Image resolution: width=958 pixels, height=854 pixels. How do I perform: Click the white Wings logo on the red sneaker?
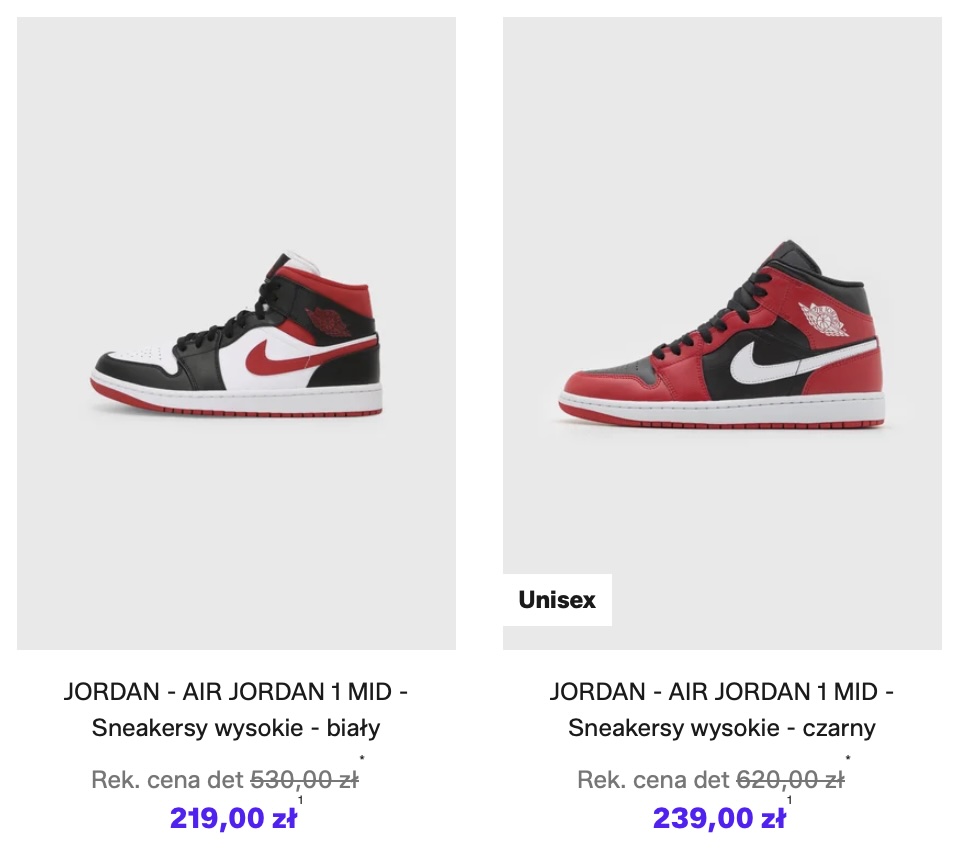coord(825,318)
